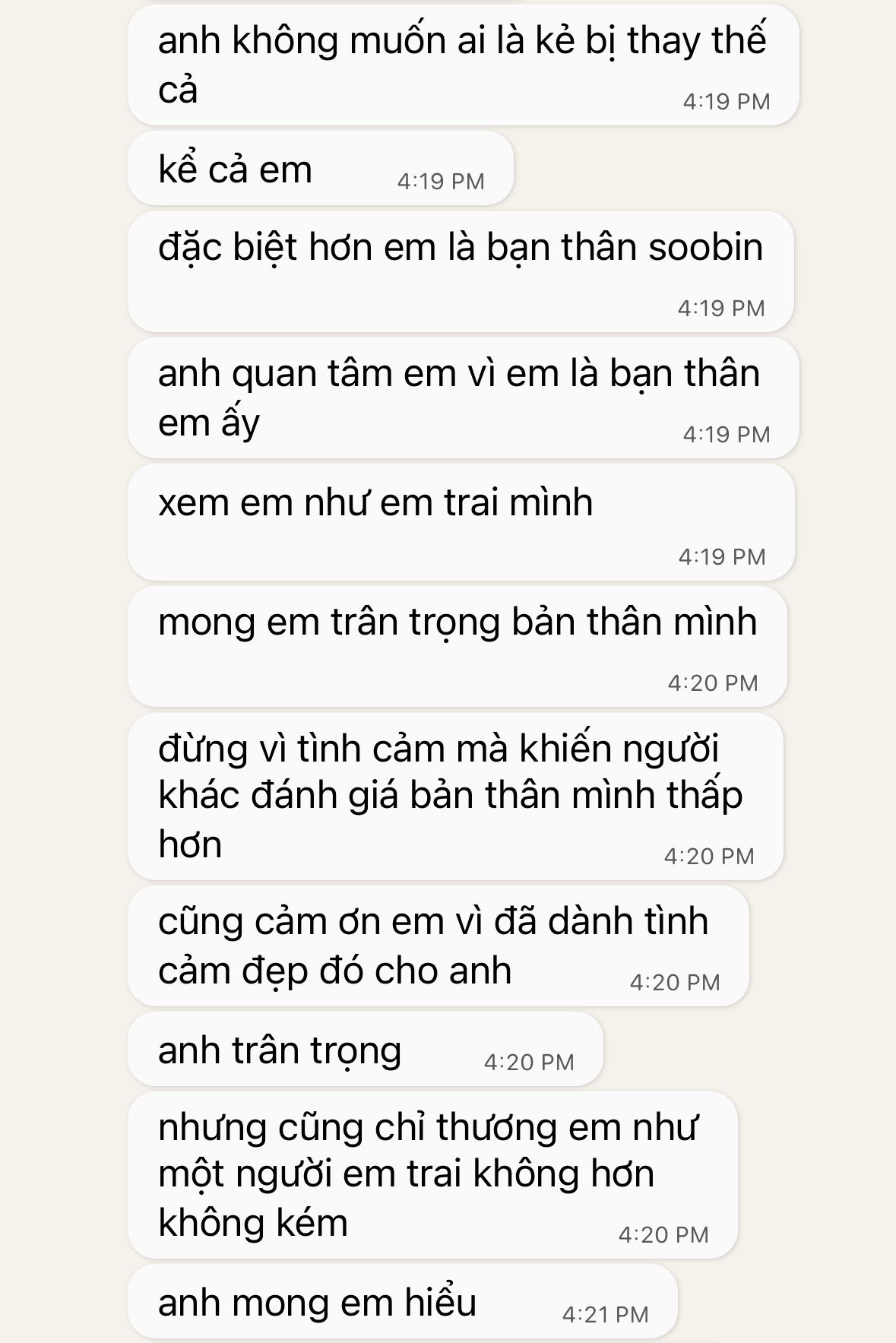
Task: Select the 'anh mong em hiểu' message
Action: [402, 1301]
